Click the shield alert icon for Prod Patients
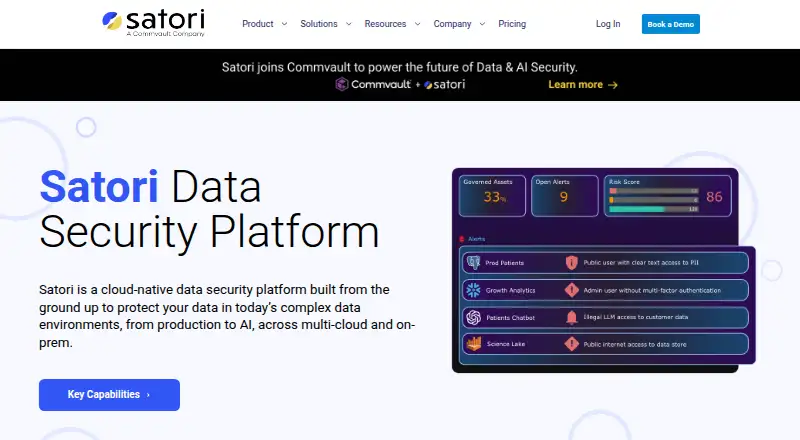The image size is (800, 440). pos(571,262)
